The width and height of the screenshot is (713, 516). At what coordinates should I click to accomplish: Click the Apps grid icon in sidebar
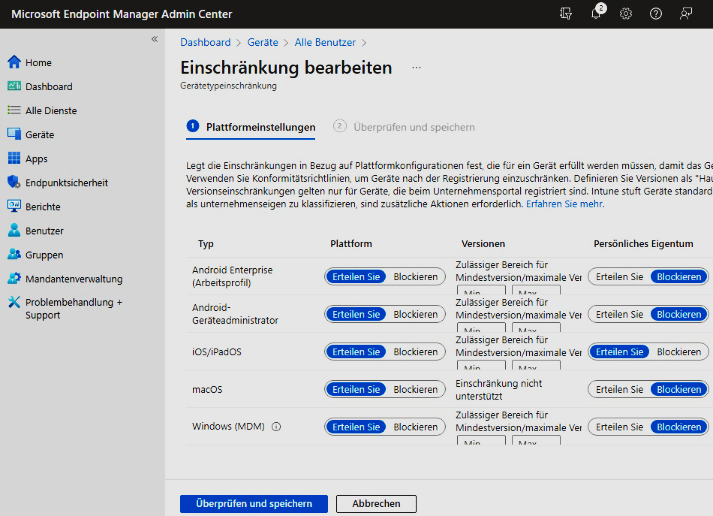tap(14, 159)
